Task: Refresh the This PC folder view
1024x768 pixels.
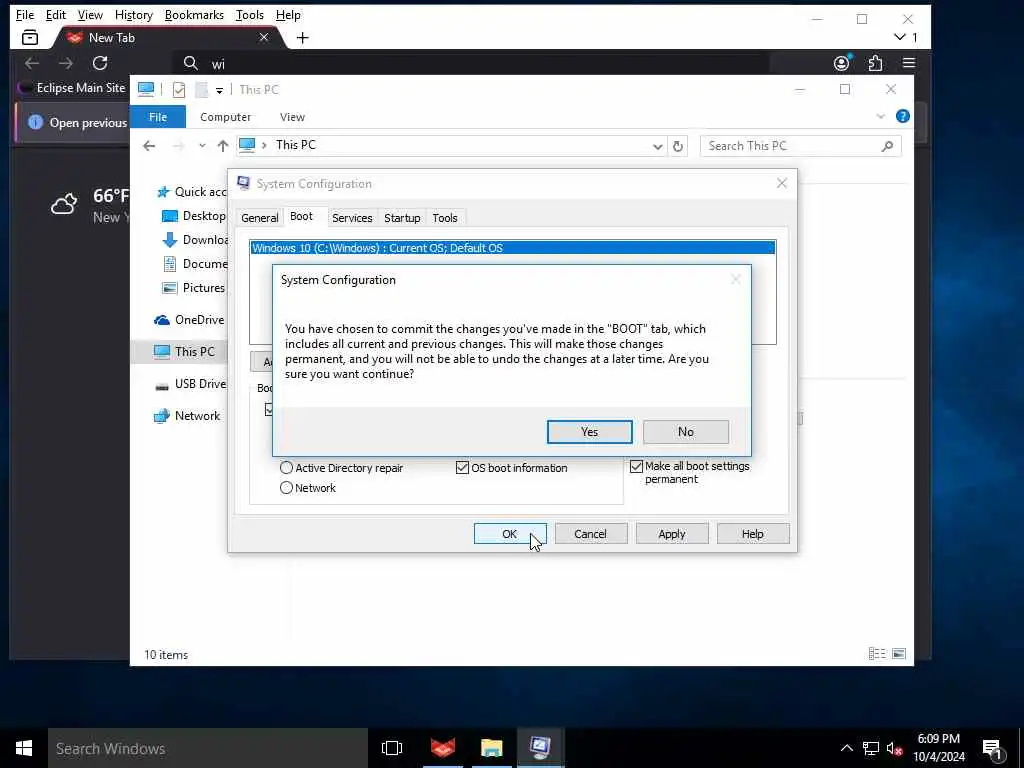Action: [x=678, y=146]
